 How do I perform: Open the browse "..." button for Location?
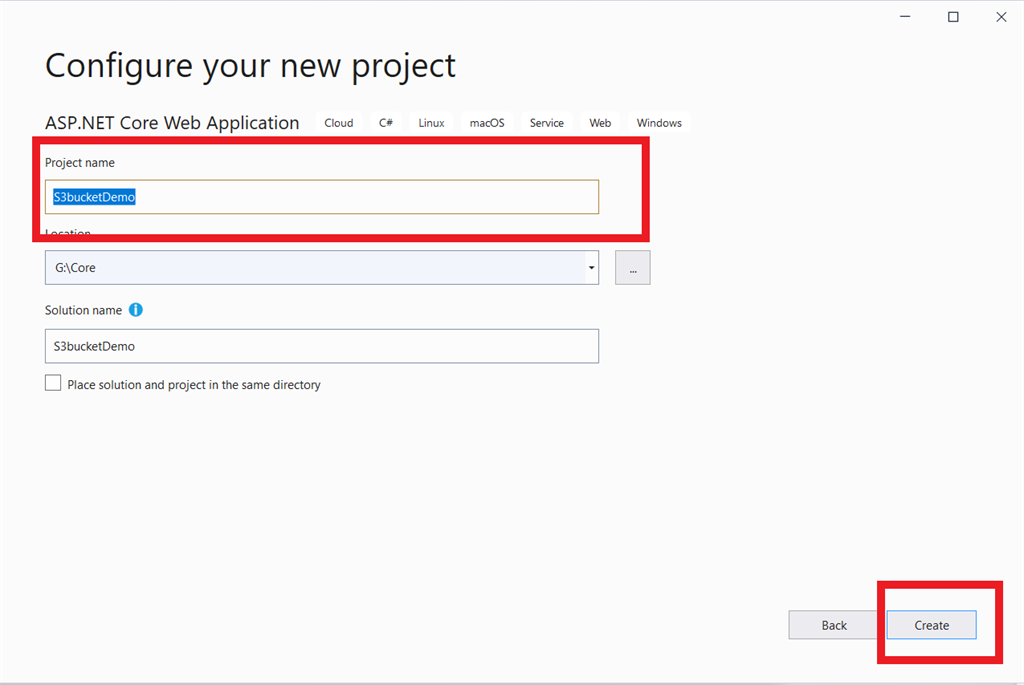coord(632,267)
